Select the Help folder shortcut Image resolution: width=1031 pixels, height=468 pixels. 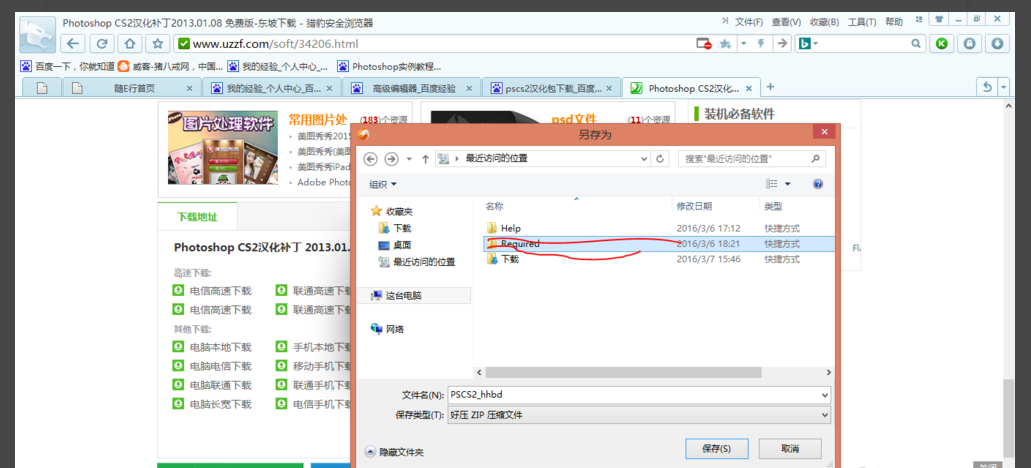[x=659, y=228]
